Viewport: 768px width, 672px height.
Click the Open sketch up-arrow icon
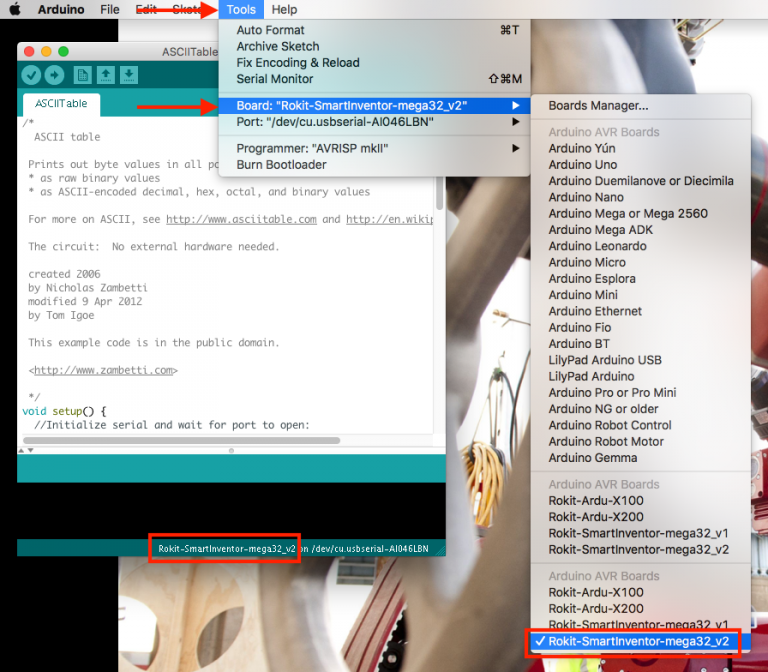pos(105,75)
